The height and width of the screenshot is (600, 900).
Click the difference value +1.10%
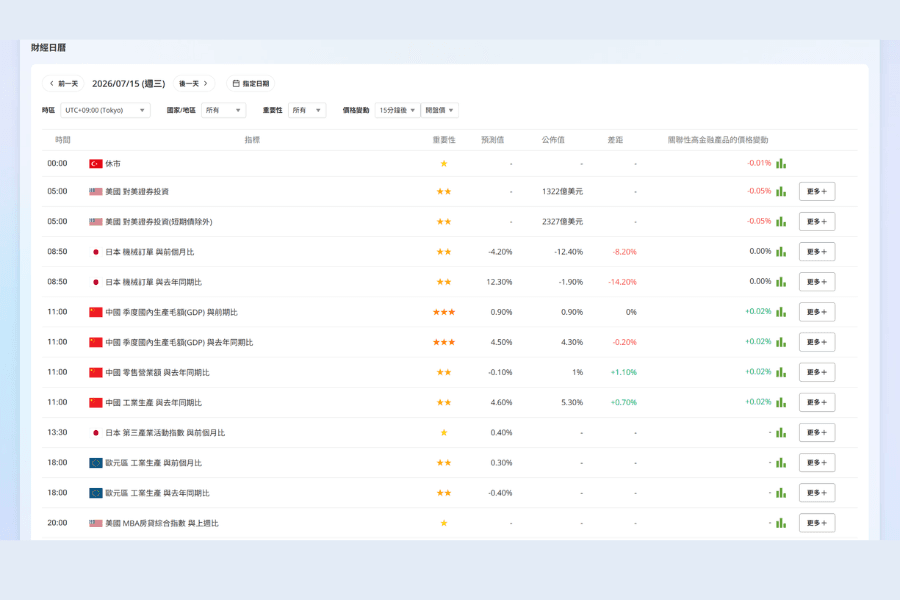(x=624, y=372)
